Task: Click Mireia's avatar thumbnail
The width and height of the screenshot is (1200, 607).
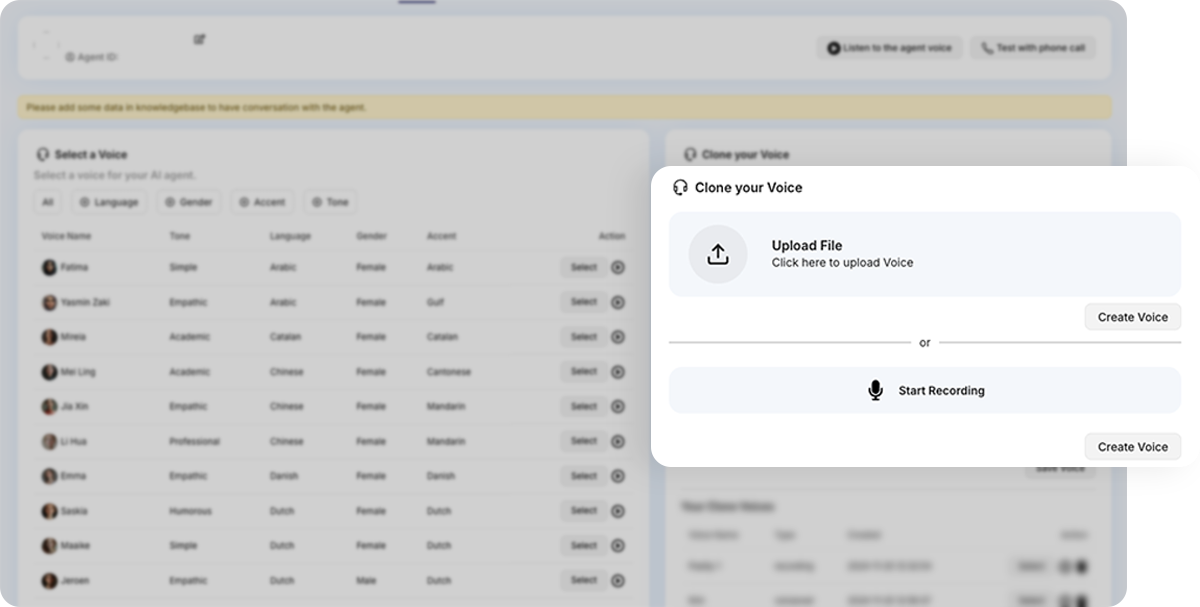Action: pos(49,337)
